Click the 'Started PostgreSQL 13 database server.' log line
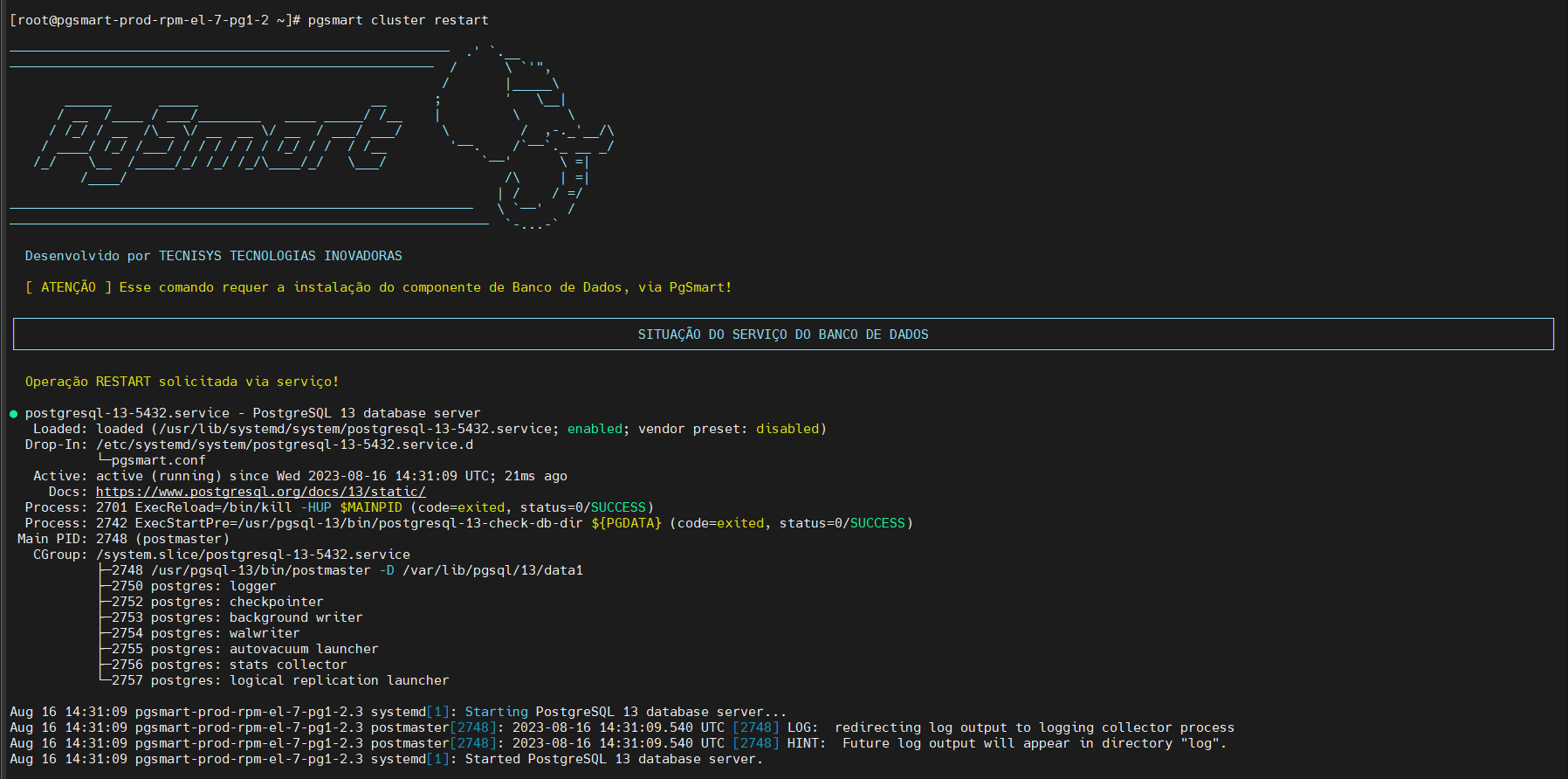This screenshot has height=779, width=1568. pos(386,759)
